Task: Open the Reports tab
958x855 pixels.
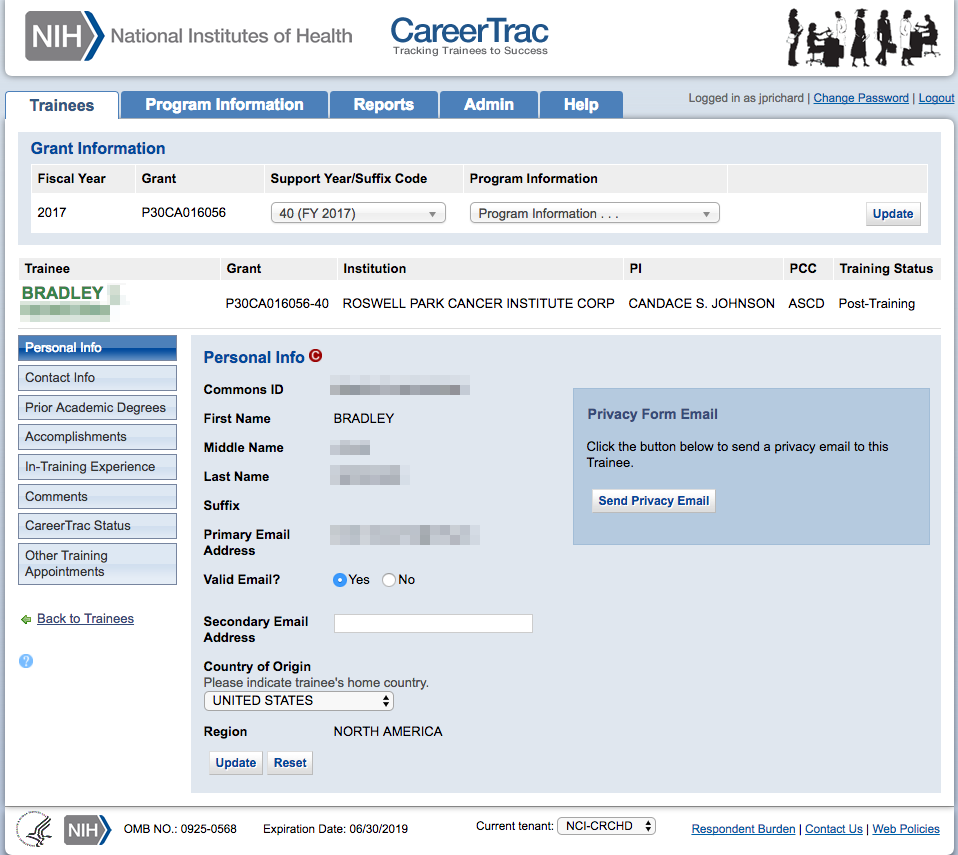Action: (384, 105)
